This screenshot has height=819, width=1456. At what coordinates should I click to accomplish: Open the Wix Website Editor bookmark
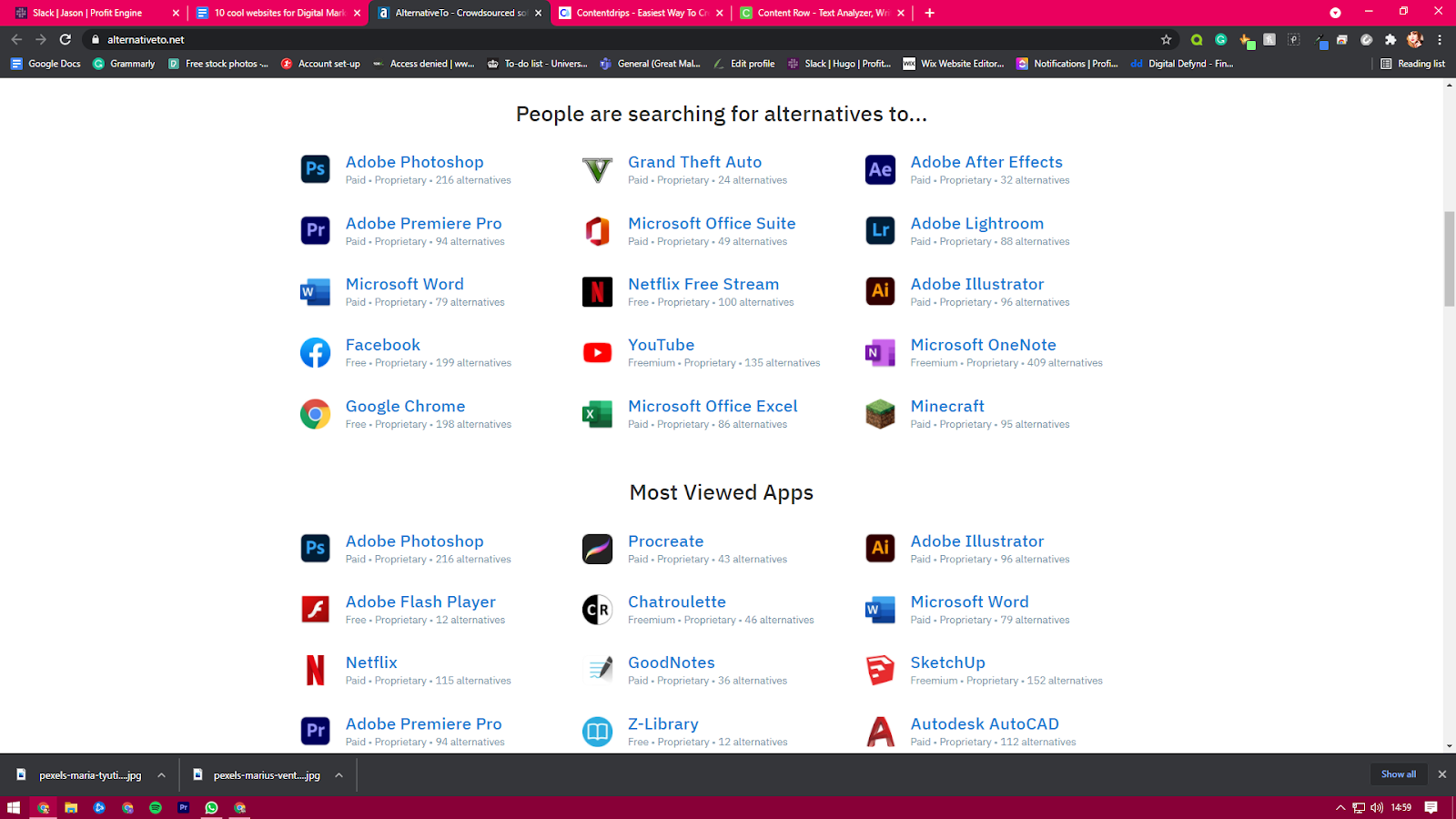[x=954, y=64]
